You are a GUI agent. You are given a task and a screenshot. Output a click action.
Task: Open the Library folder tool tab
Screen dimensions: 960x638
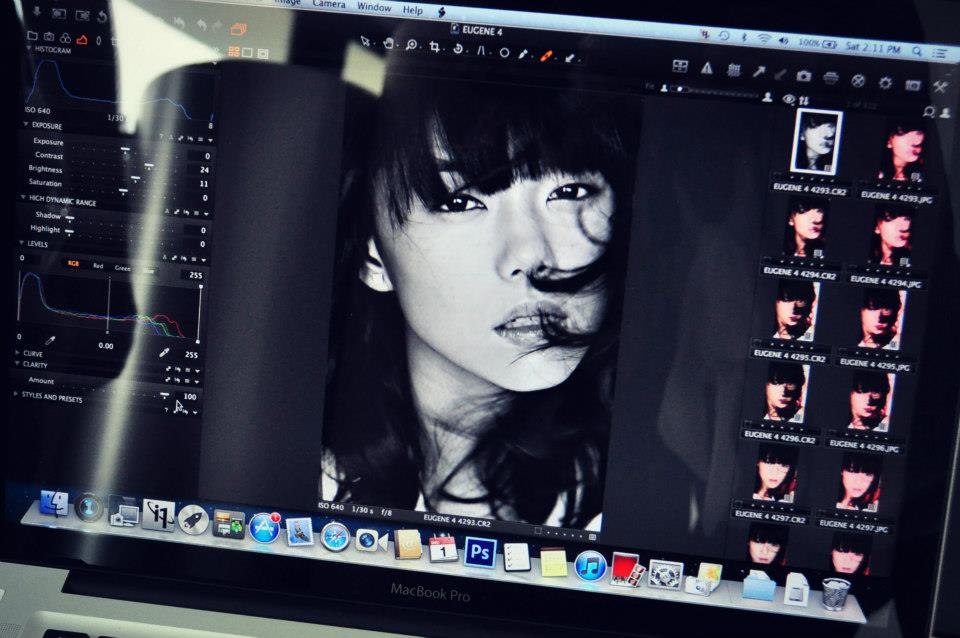pyautogui.click(x=33, y=36)
